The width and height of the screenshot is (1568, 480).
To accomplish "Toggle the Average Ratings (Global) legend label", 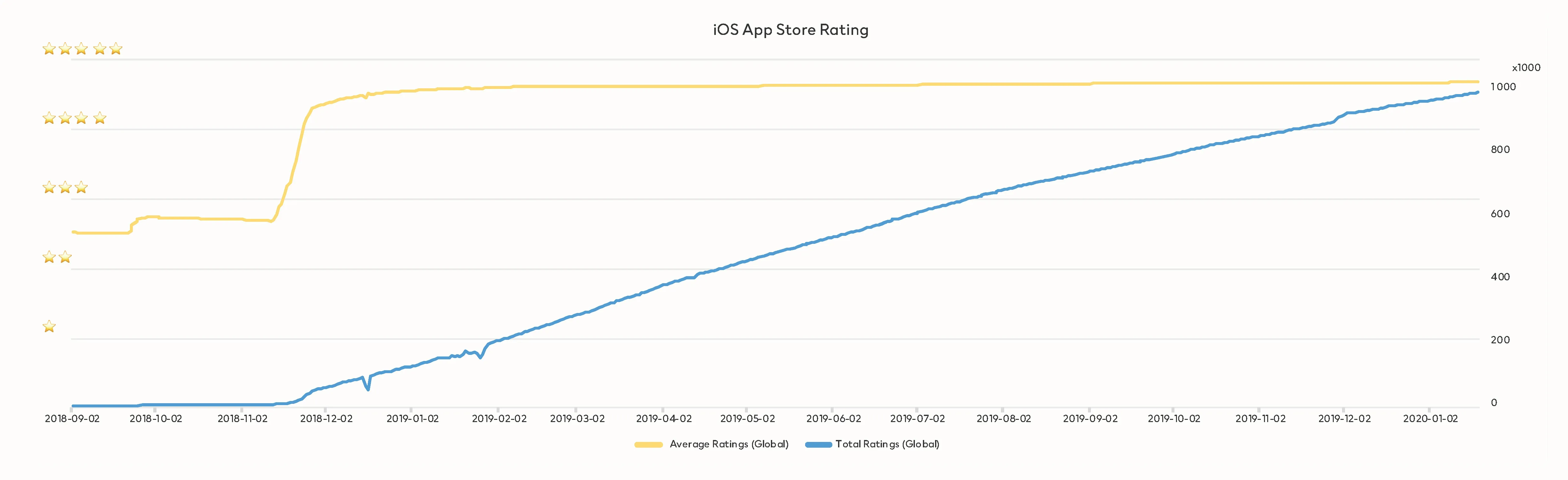I will click(x=729, y=444).
